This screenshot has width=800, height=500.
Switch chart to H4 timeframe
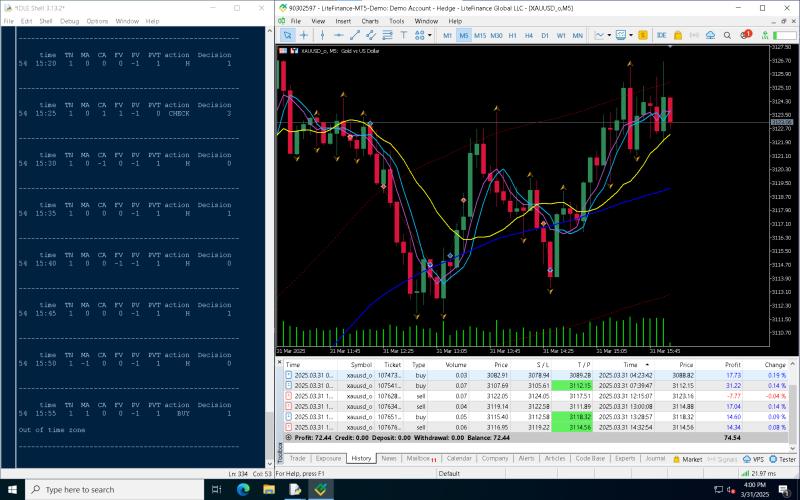[529, 35]
